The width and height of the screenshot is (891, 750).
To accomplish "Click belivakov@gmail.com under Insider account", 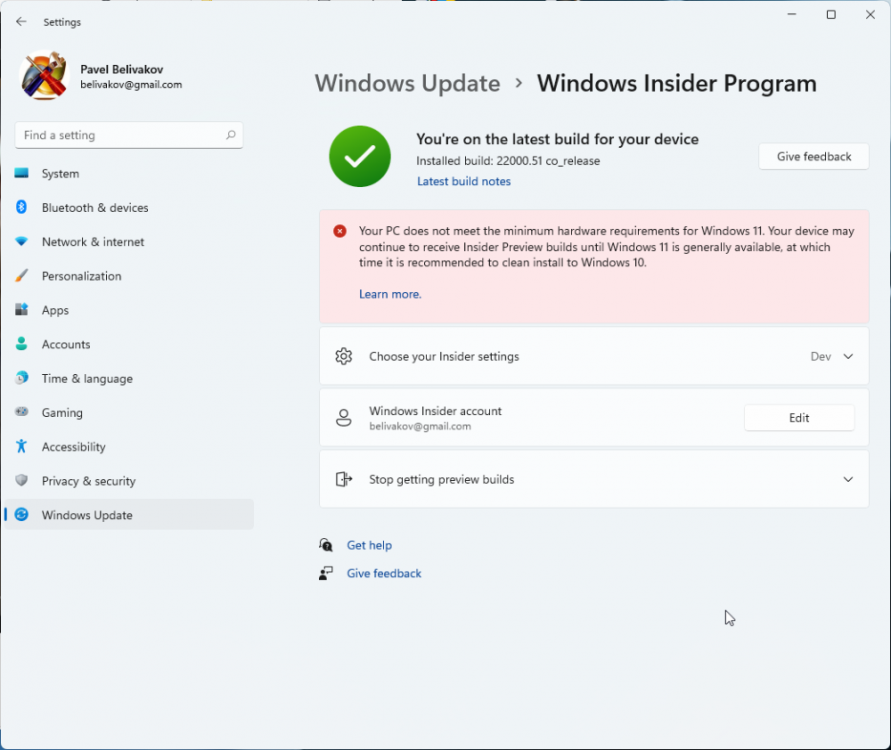I will (x=420, y=426).
